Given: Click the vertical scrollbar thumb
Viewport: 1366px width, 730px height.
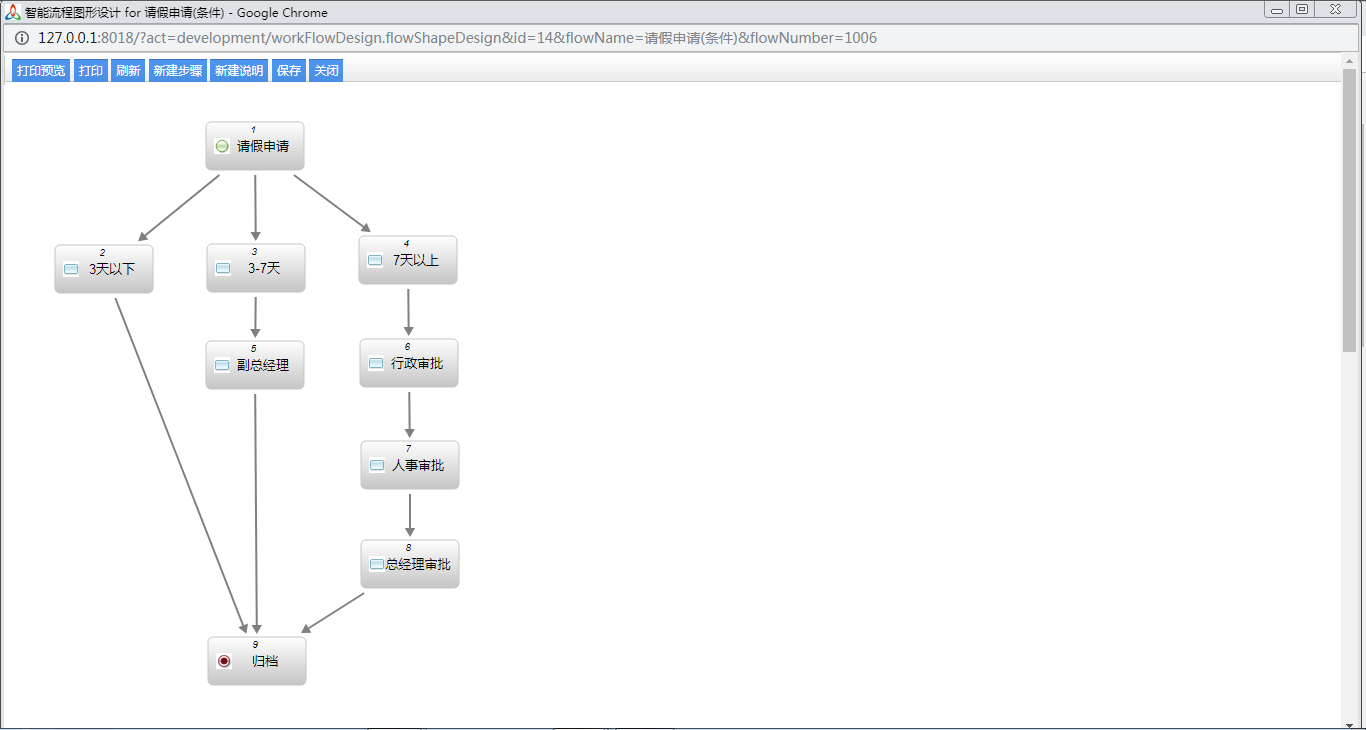Looking at the screenshot, I should coord(1349,210).
